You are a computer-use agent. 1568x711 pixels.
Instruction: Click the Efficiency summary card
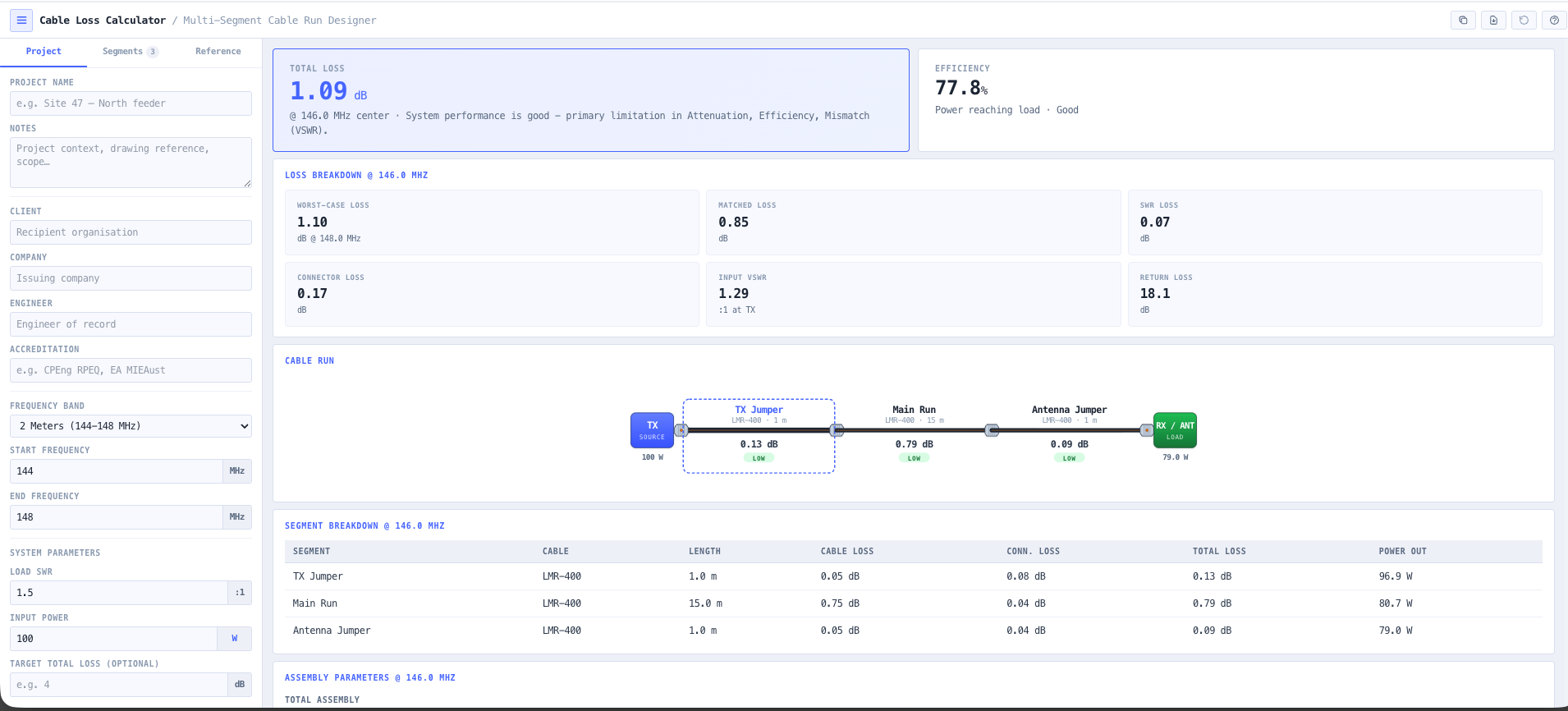[x=1236, y=100]
